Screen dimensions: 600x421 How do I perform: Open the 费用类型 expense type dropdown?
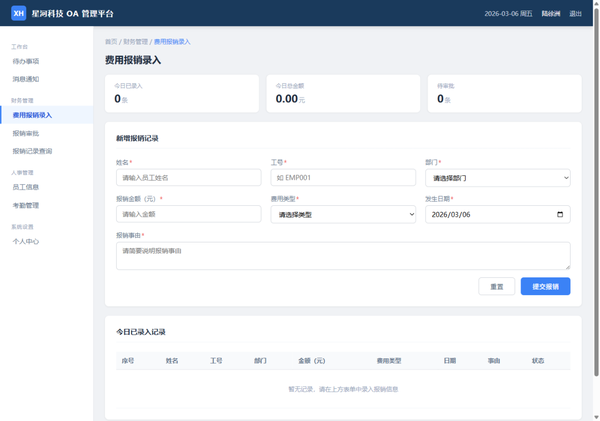(x=343, y=214)
